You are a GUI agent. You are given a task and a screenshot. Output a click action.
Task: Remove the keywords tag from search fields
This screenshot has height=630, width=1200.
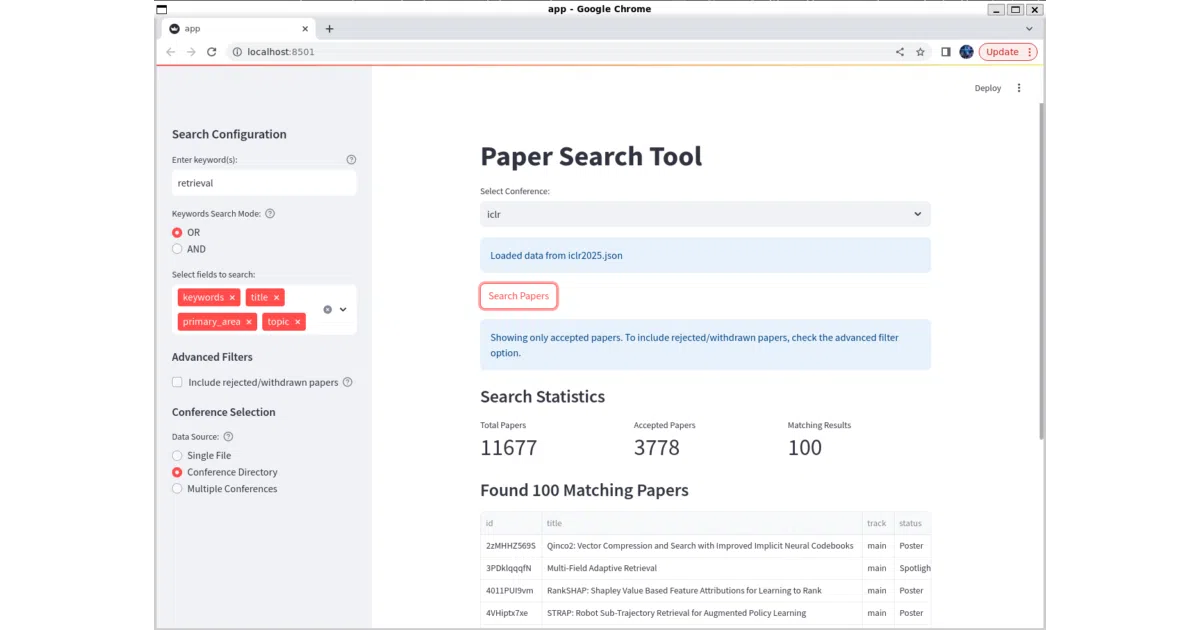[232, 297]
